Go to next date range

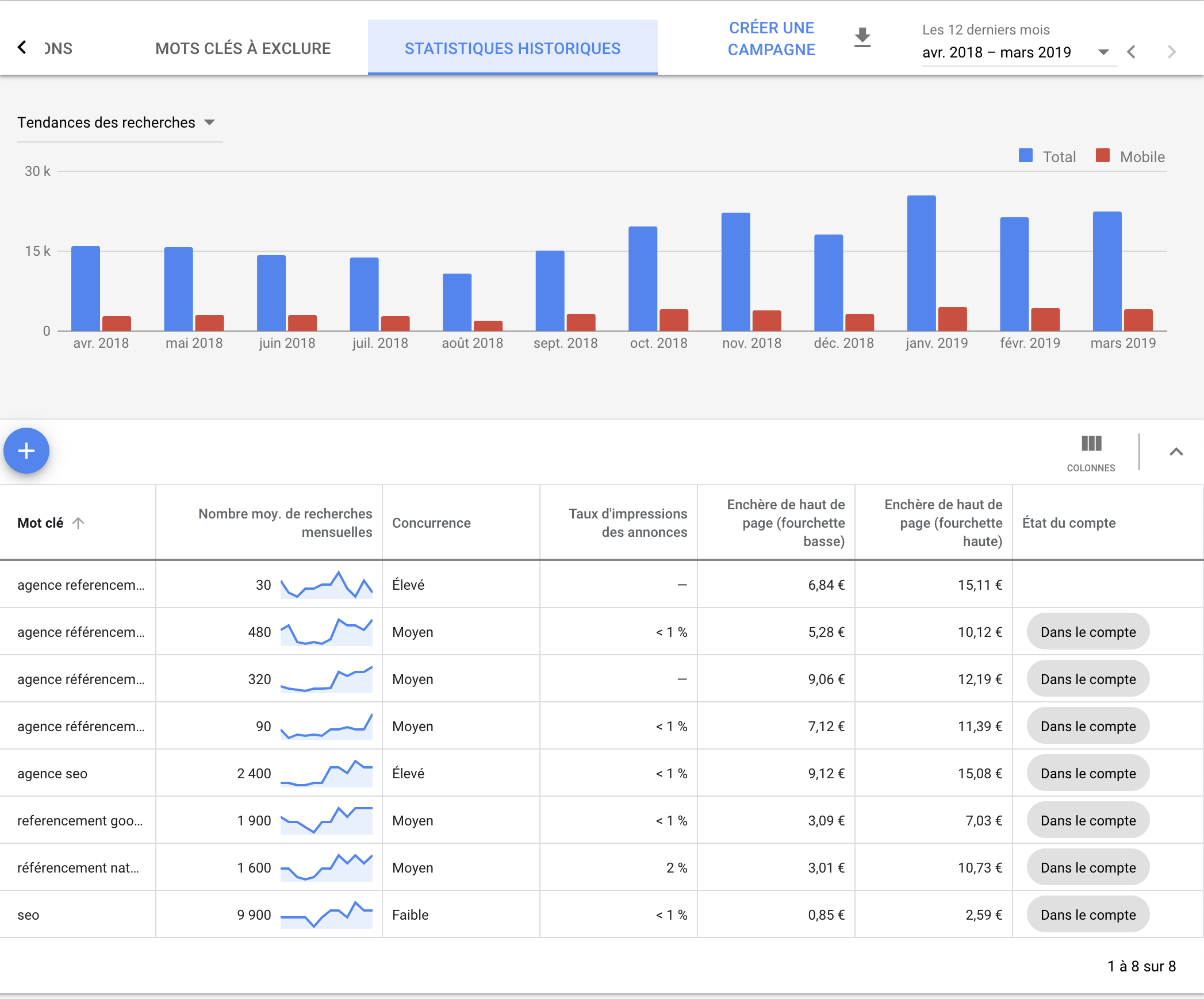pos(1172,52)
